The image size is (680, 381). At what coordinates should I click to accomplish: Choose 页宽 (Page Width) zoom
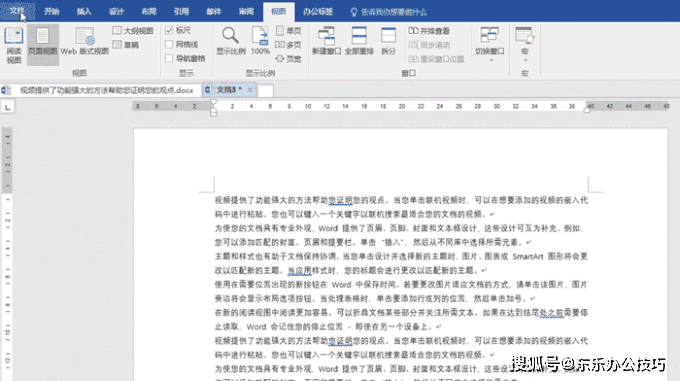coord(289,59)
